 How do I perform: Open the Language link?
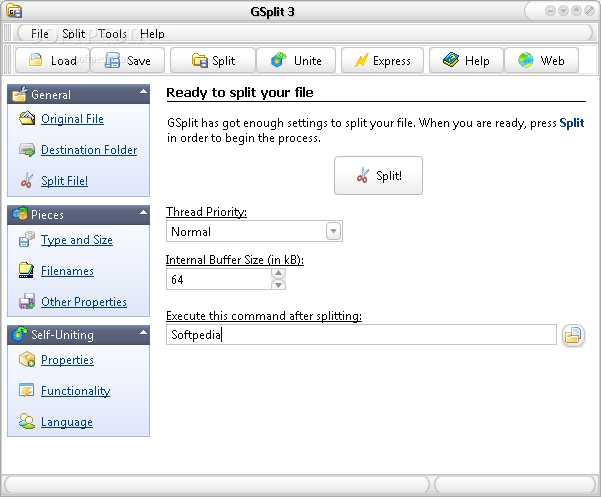click(67, 422)
